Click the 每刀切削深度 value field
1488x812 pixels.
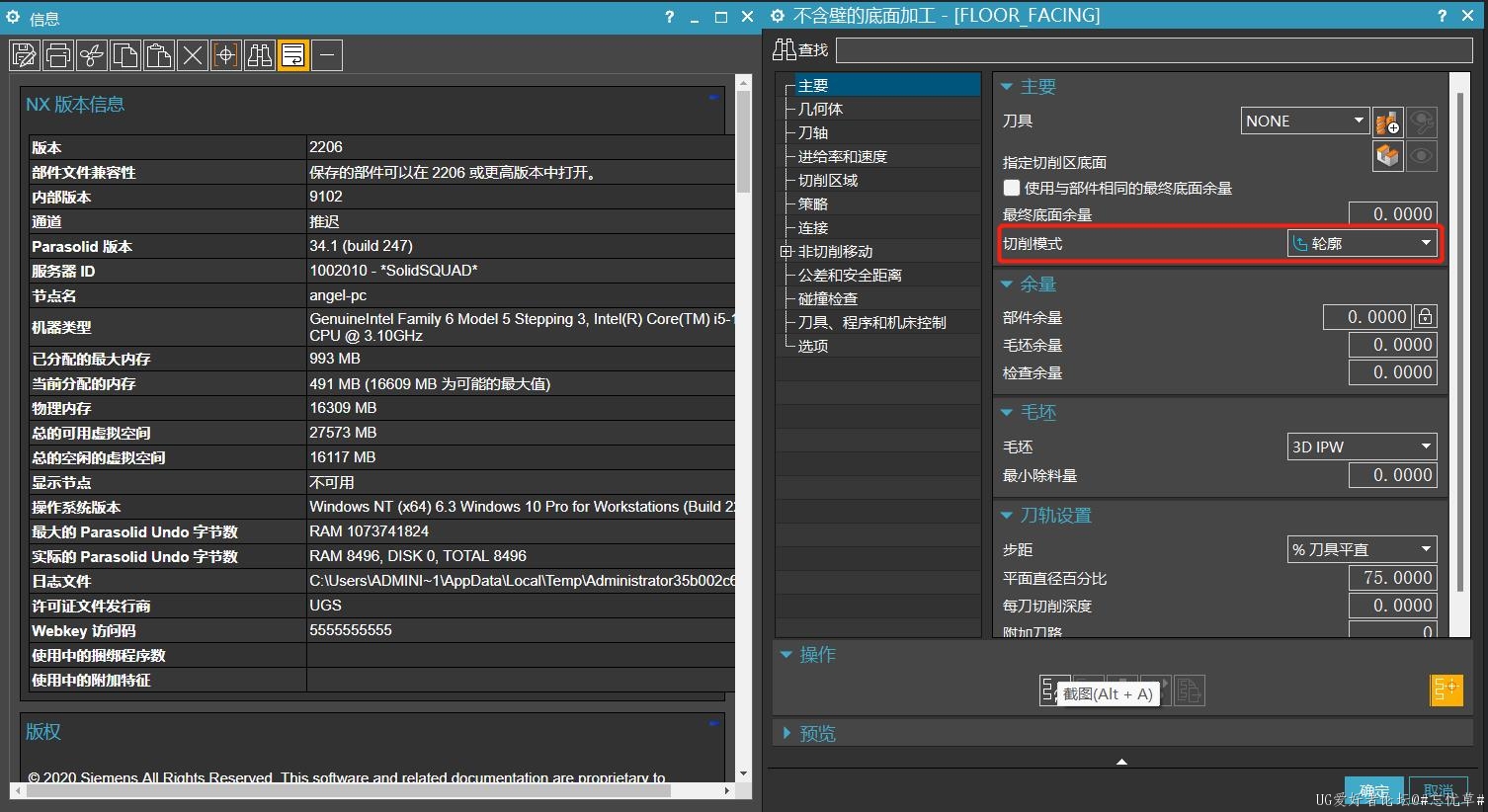tap(1392, 606)
